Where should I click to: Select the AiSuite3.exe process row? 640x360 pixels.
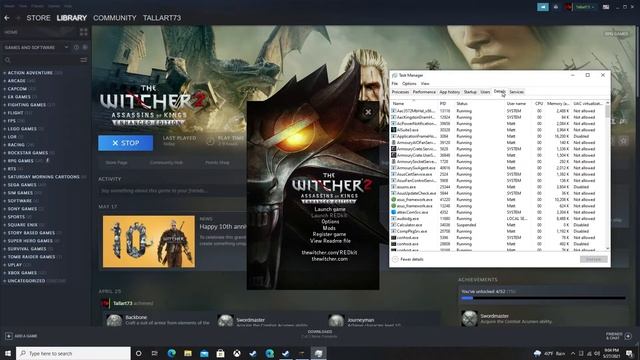(x=498, y=130)
